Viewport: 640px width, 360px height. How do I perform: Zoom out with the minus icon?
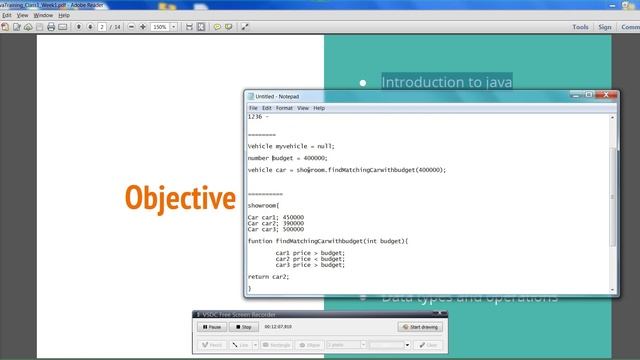[x=131, y=27]
